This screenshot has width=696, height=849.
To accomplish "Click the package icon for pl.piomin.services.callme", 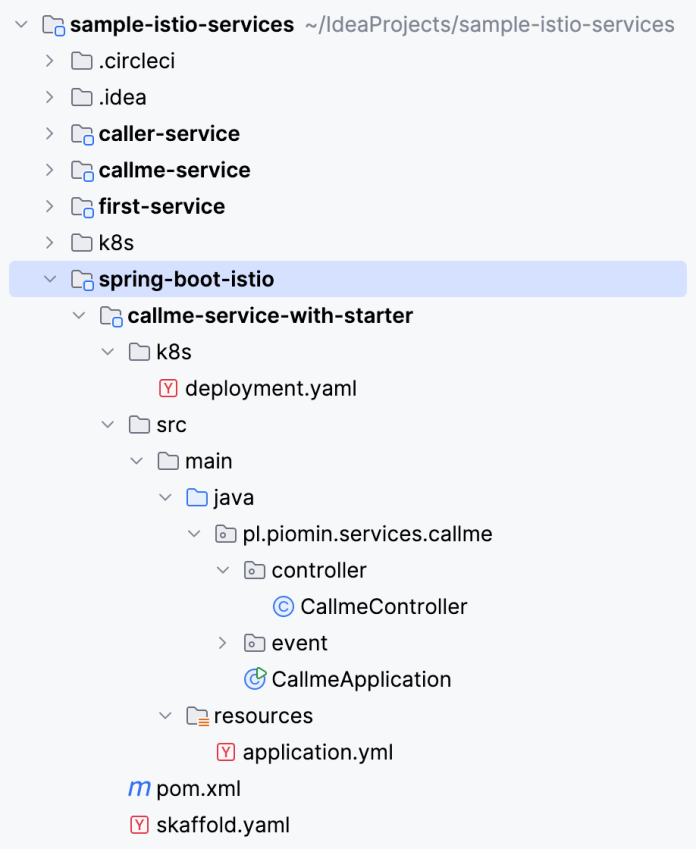I will pyautogui.click(x=226, y=534).
